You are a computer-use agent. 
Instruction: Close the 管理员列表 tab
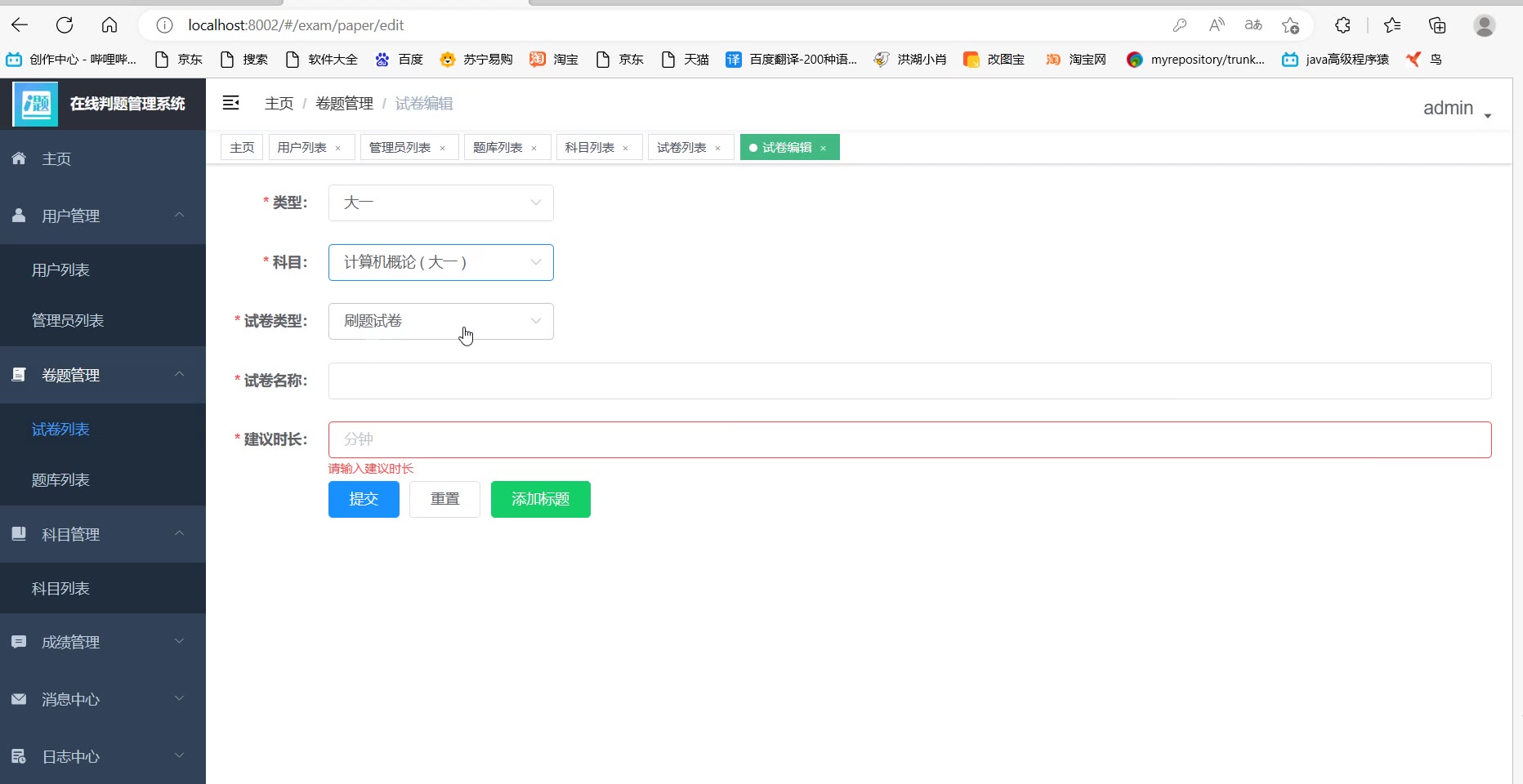tap(442, 148)
